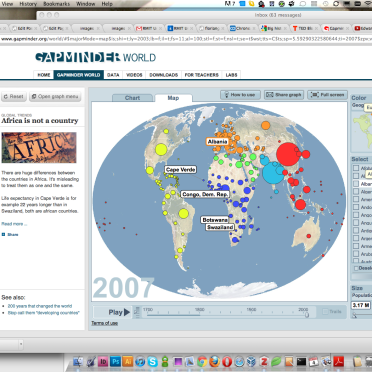Open the Terms of use link
372x372 pixels.
[x=104, y=323]
